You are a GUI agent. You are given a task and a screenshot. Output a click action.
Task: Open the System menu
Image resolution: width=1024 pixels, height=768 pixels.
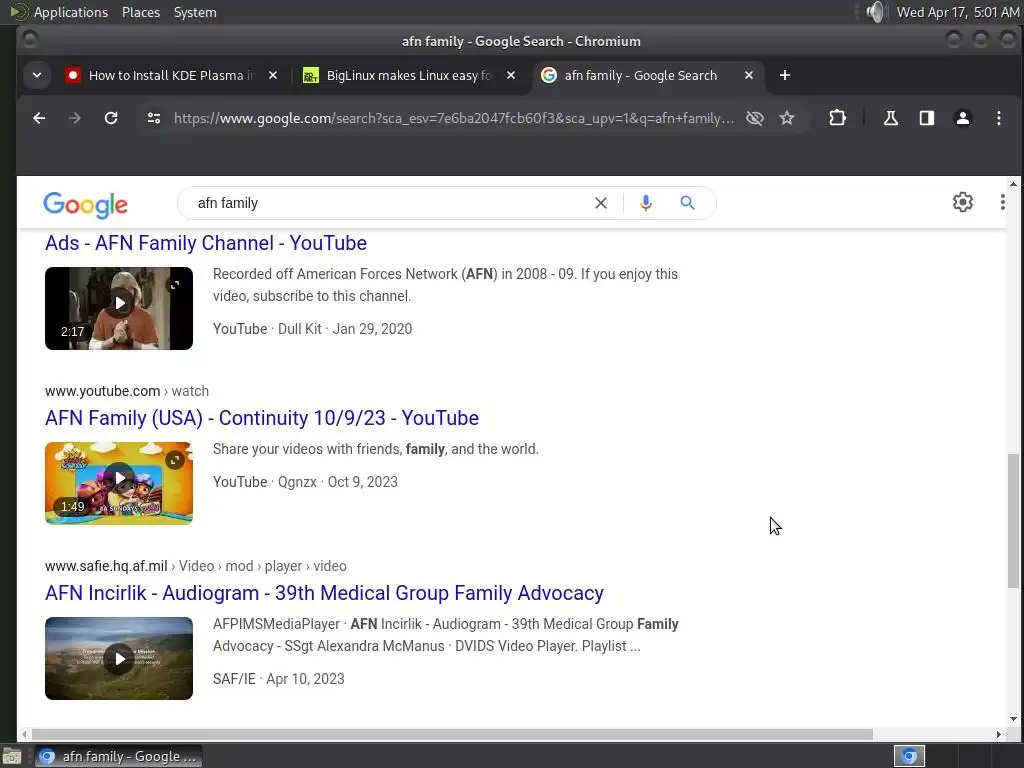pyautogui.click(x=195, y=12)
